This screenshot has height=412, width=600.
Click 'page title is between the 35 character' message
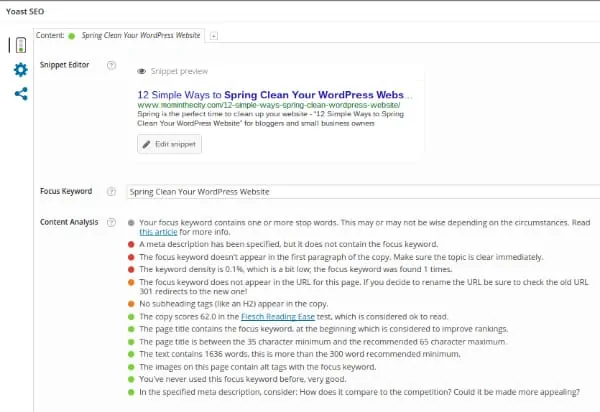point(323,342)
